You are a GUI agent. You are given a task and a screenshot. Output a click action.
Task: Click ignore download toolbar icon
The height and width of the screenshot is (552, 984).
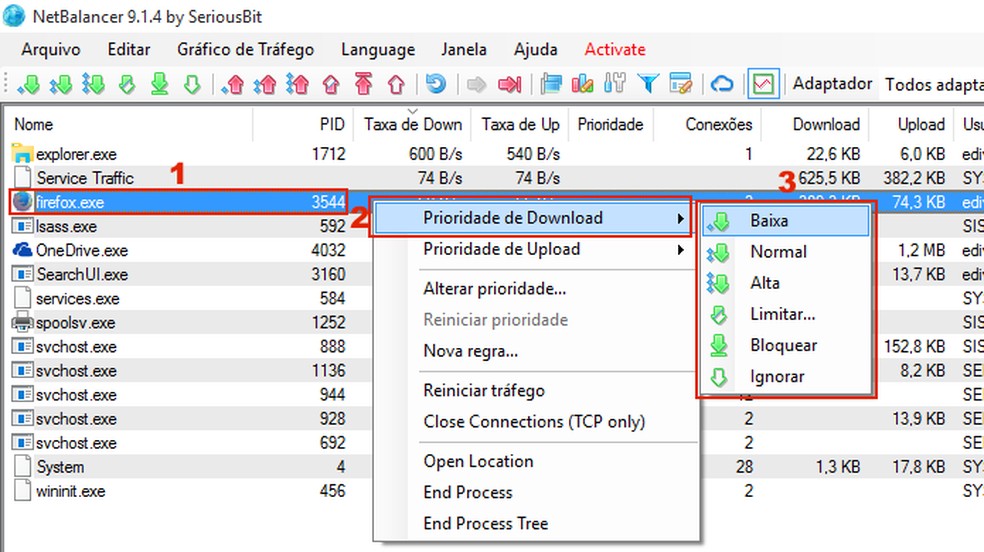click(x=192, y=83)
